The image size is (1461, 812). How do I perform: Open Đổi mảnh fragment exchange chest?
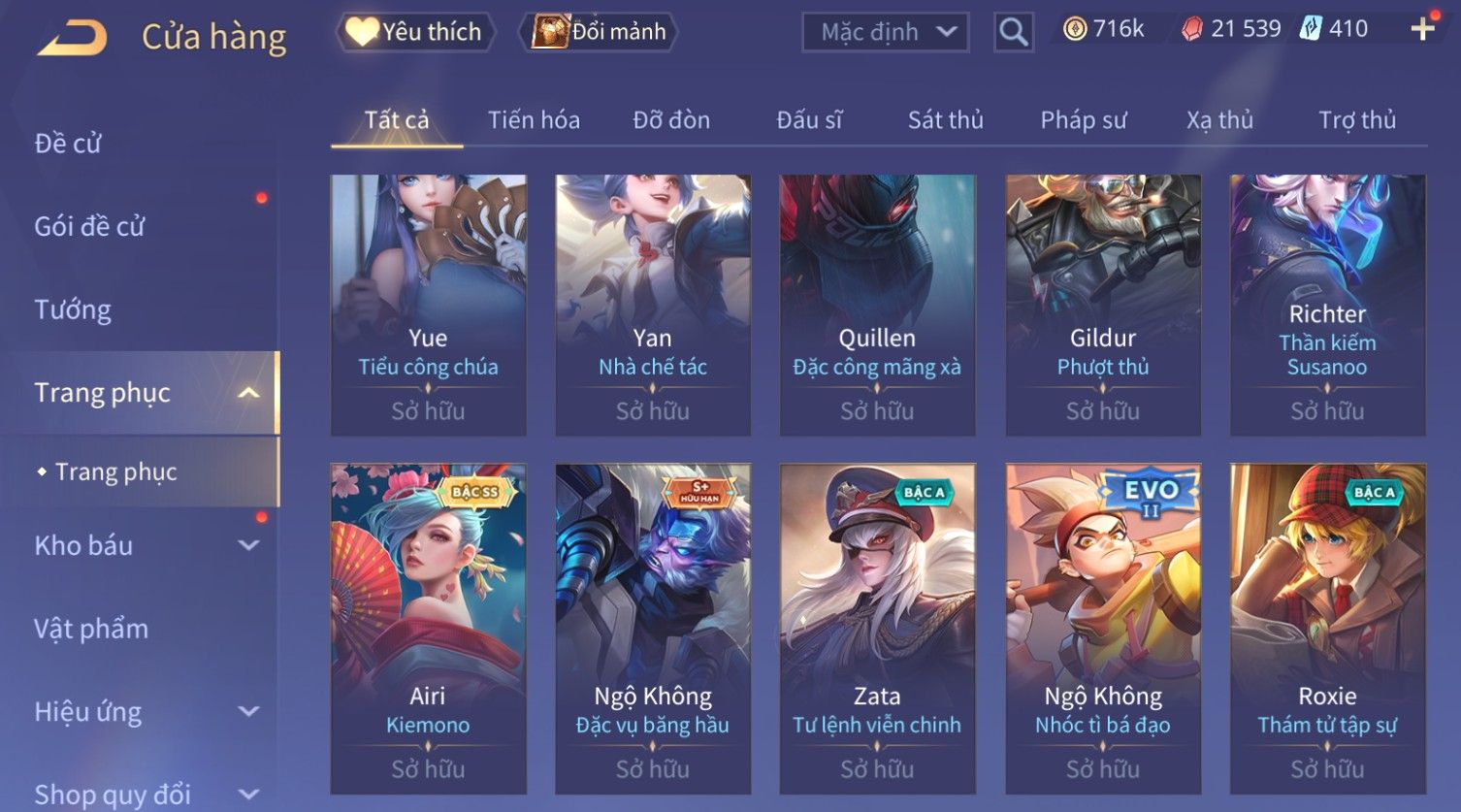tap(599, 32)
